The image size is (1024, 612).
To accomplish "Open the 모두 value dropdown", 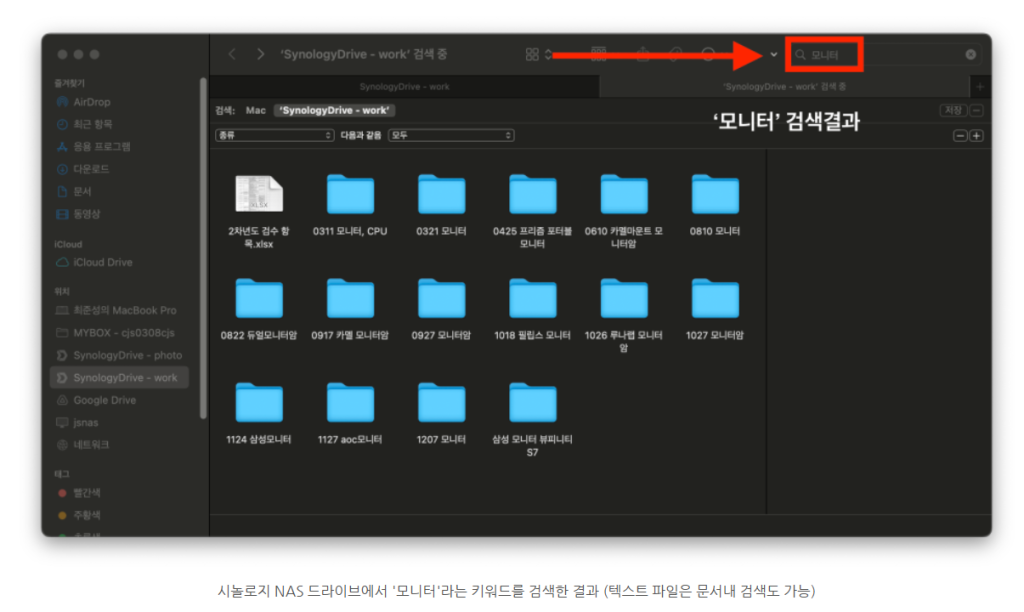I will pos(451,135).
